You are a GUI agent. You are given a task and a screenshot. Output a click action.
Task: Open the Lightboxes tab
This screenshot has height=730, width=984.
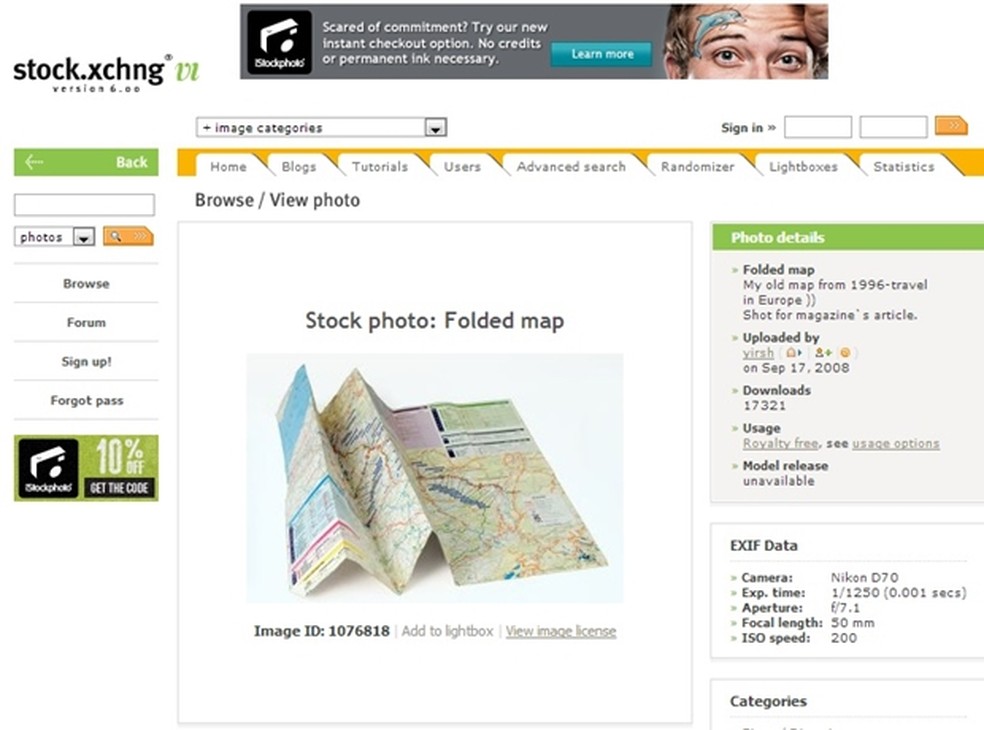point(803,167)
